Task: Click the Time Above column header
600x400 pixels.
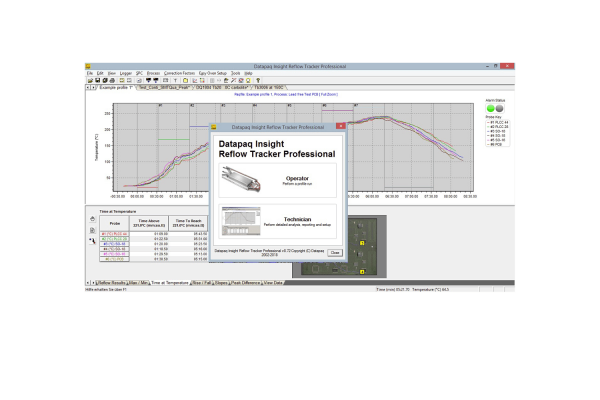Action: pyautogui.click(x=149, y=223)
